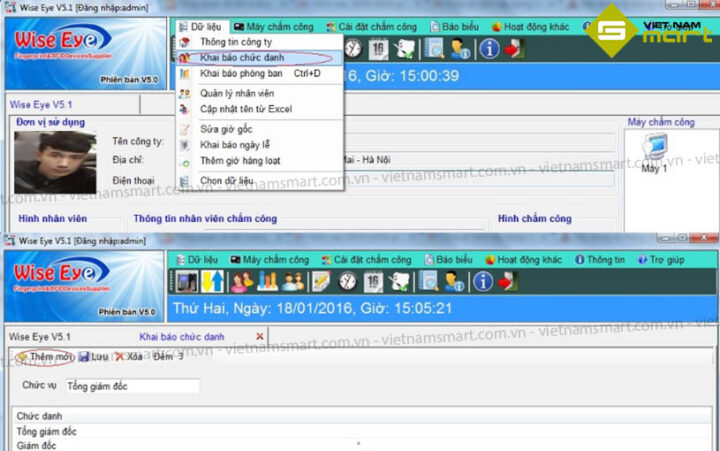720x451 pixels.
Task: Click the 'Chức vụ' text input field
Action: pos(132,386)
